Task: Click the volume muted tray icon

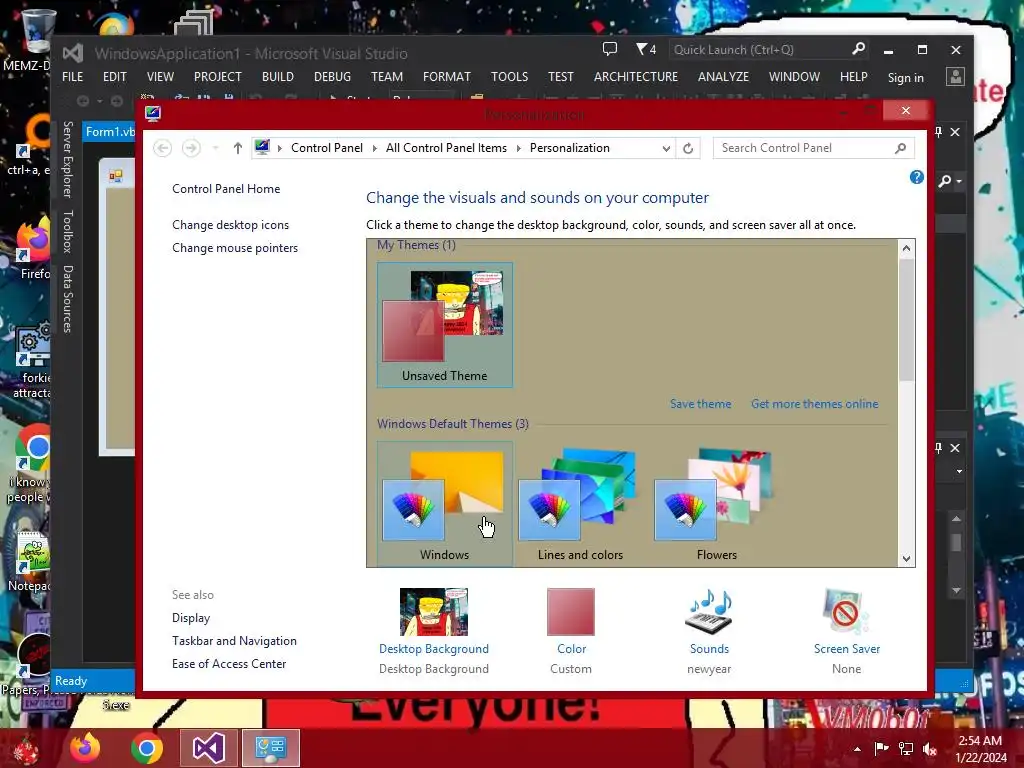Action: tap(930, 749)
